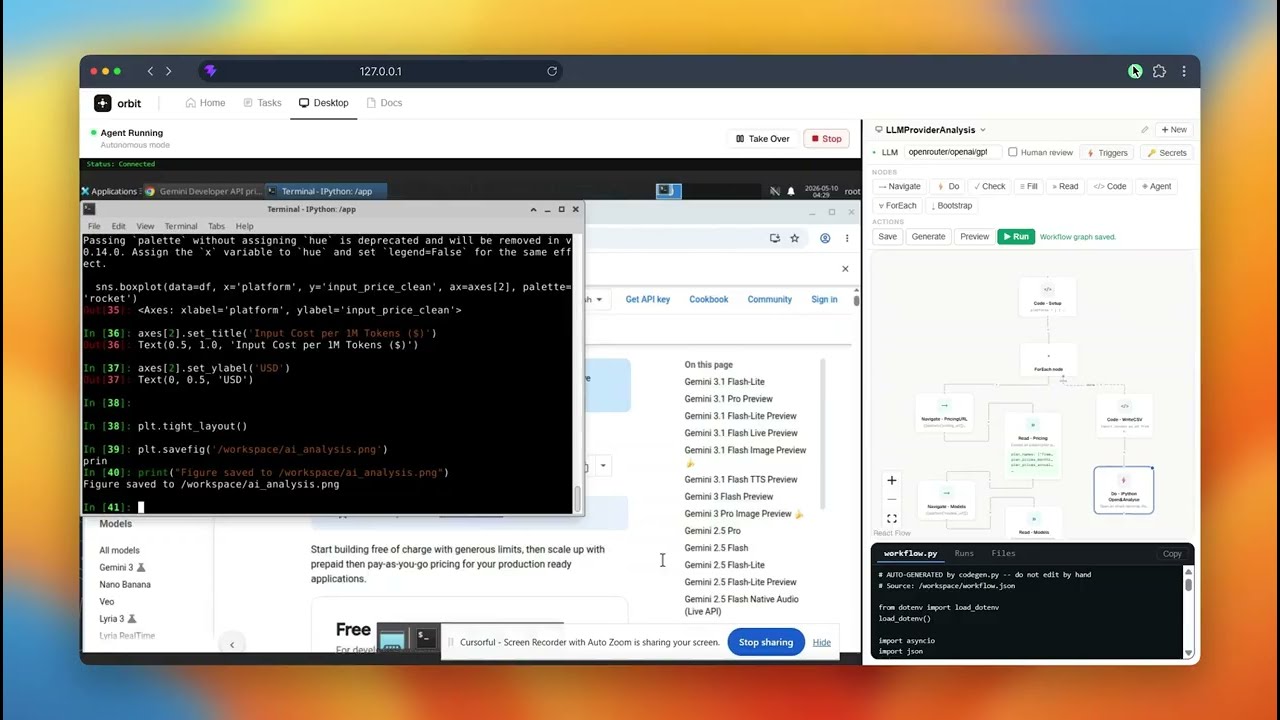Add a Code node
Screen dimensions: 1280x720
1110,186
